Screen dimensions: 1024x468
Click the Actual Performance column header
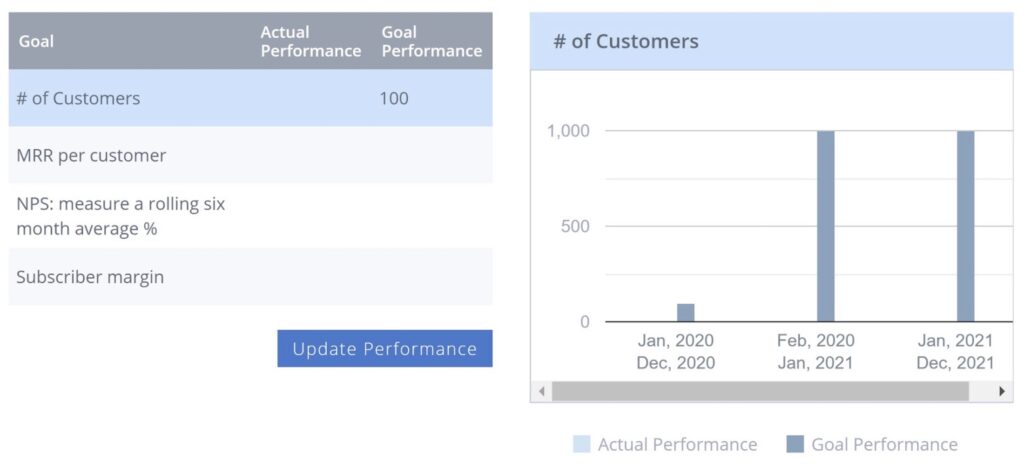tap(310, 42)
